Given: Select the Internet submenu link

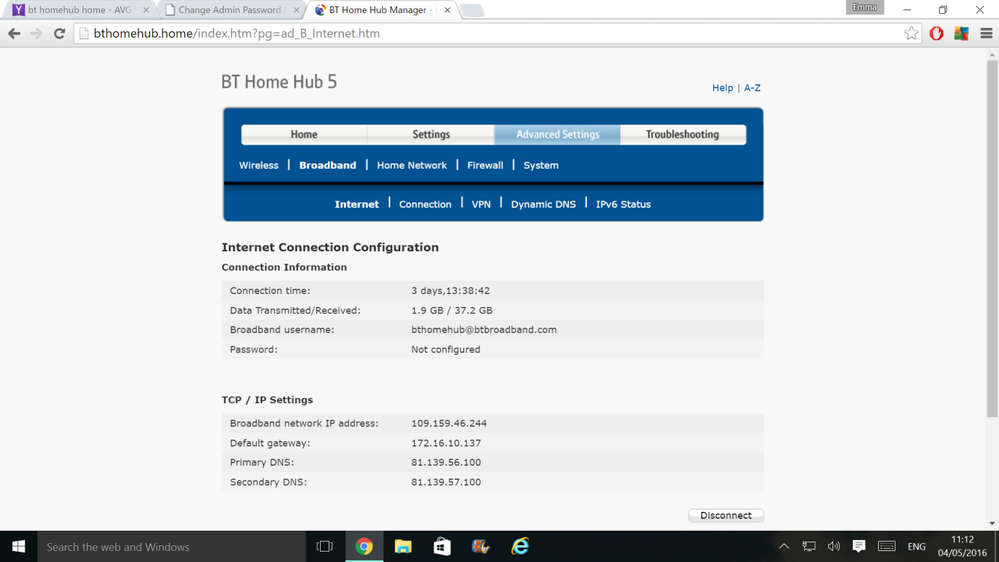Looking at the screenshot, I should tap(357, 205).
